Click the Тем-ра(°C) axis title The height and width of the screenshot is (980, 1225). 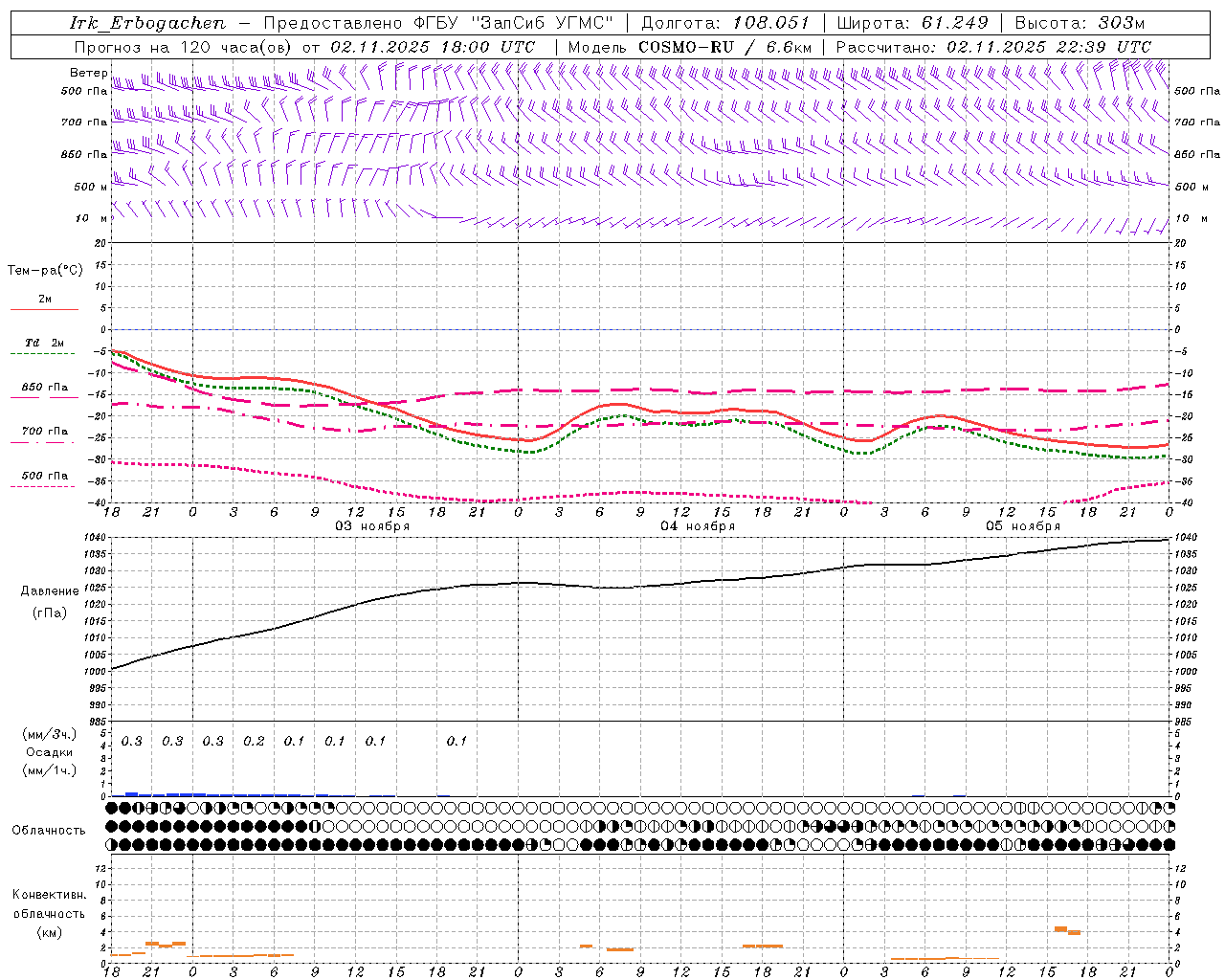(x=45, y=271)
